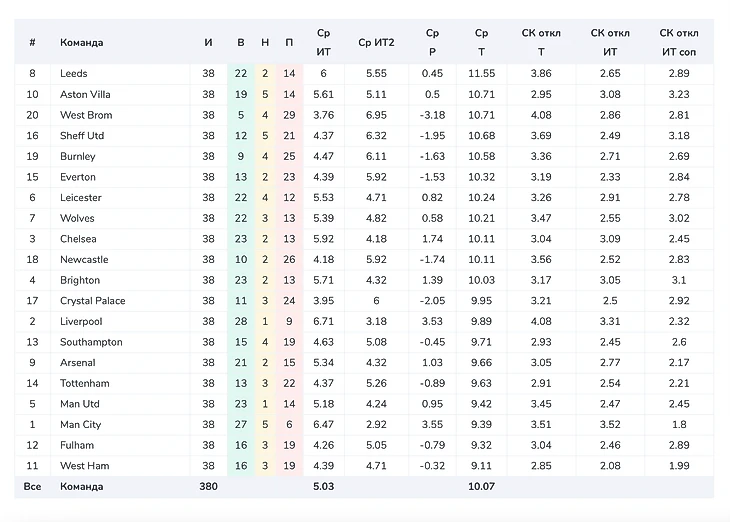Image resolution: width=730 pixels, height=522 pixels.
Task: Click the Crystal Palace team name
Action: click(x=92, y=301)
